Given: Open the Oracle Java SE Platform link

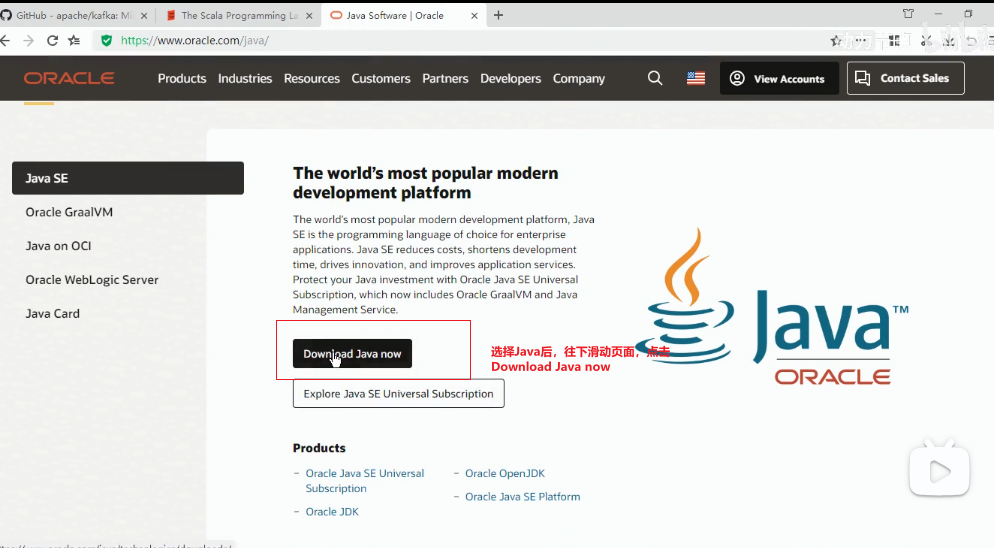Looking at the screenshot, I should (x=522, y=497).
